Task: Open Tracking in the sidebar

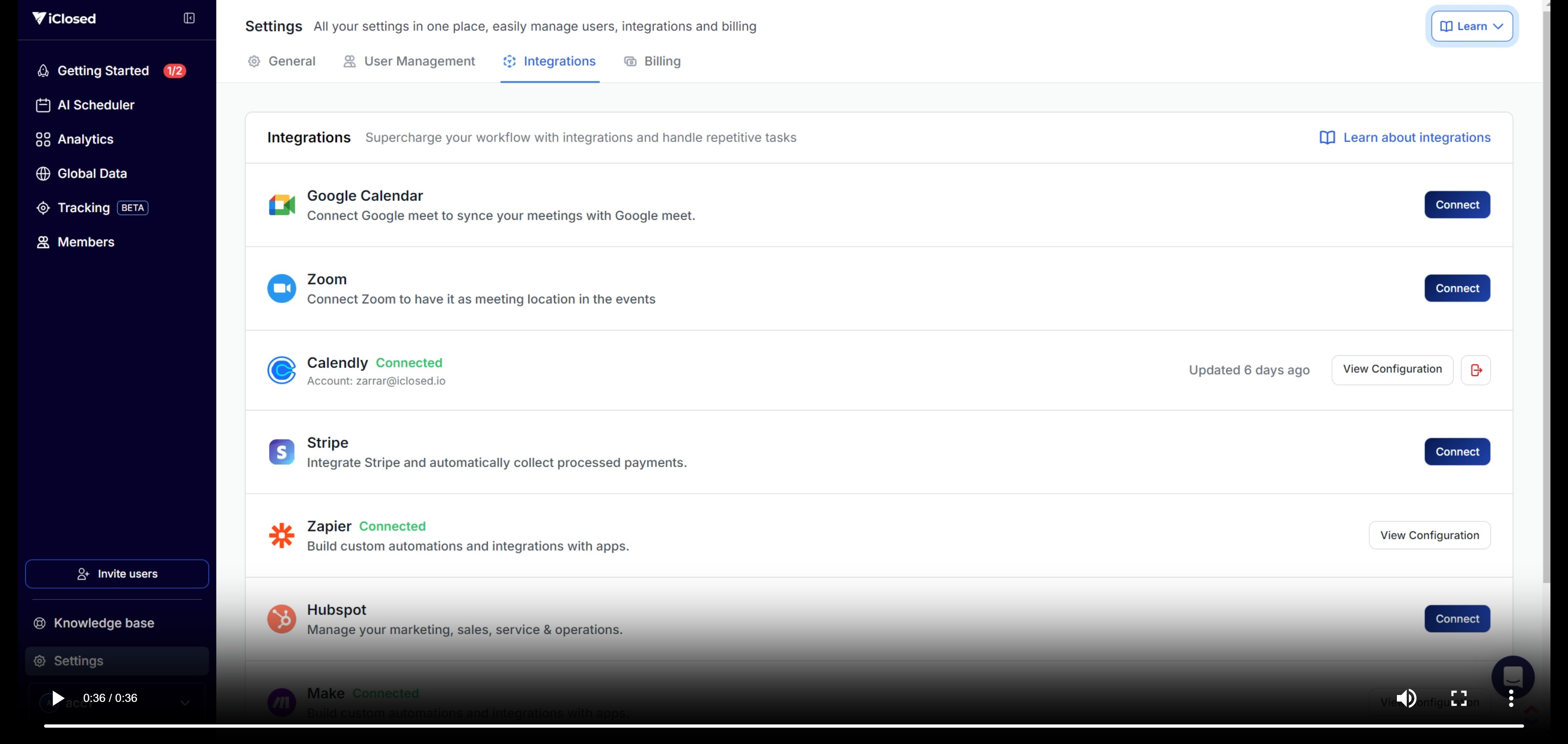Action: click(x=84, y=207)
